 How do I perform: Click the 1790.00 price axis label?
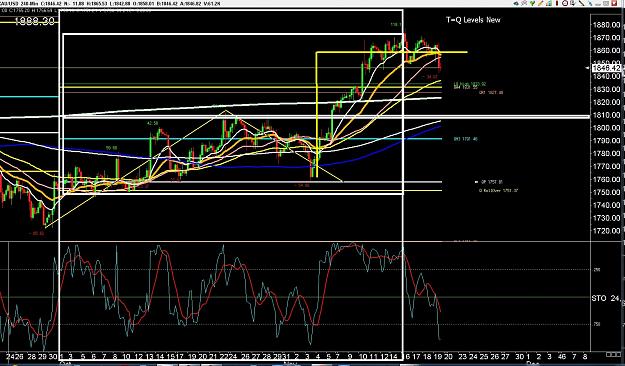607,141
